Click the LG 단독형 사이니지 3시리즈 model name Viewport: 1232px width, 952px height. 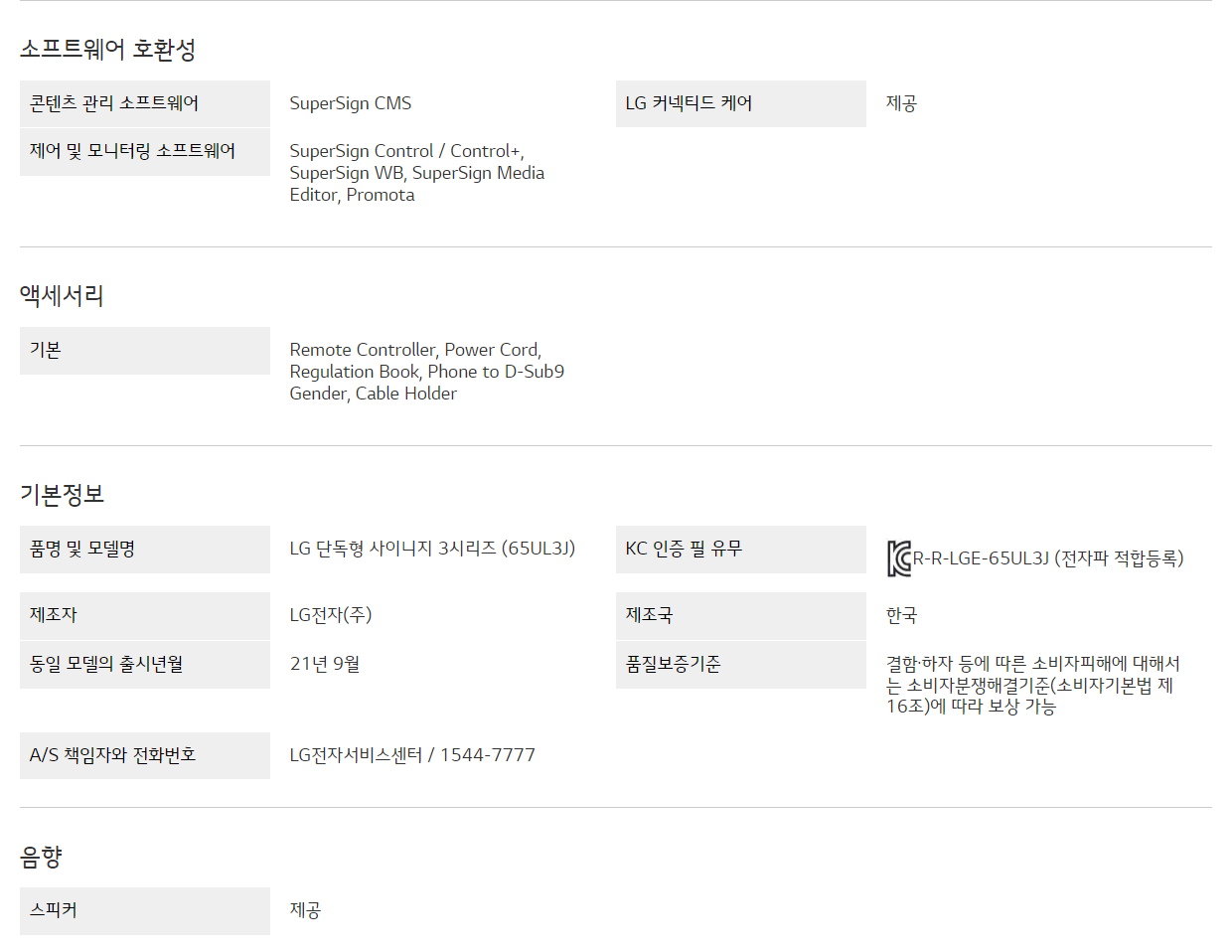432,549
